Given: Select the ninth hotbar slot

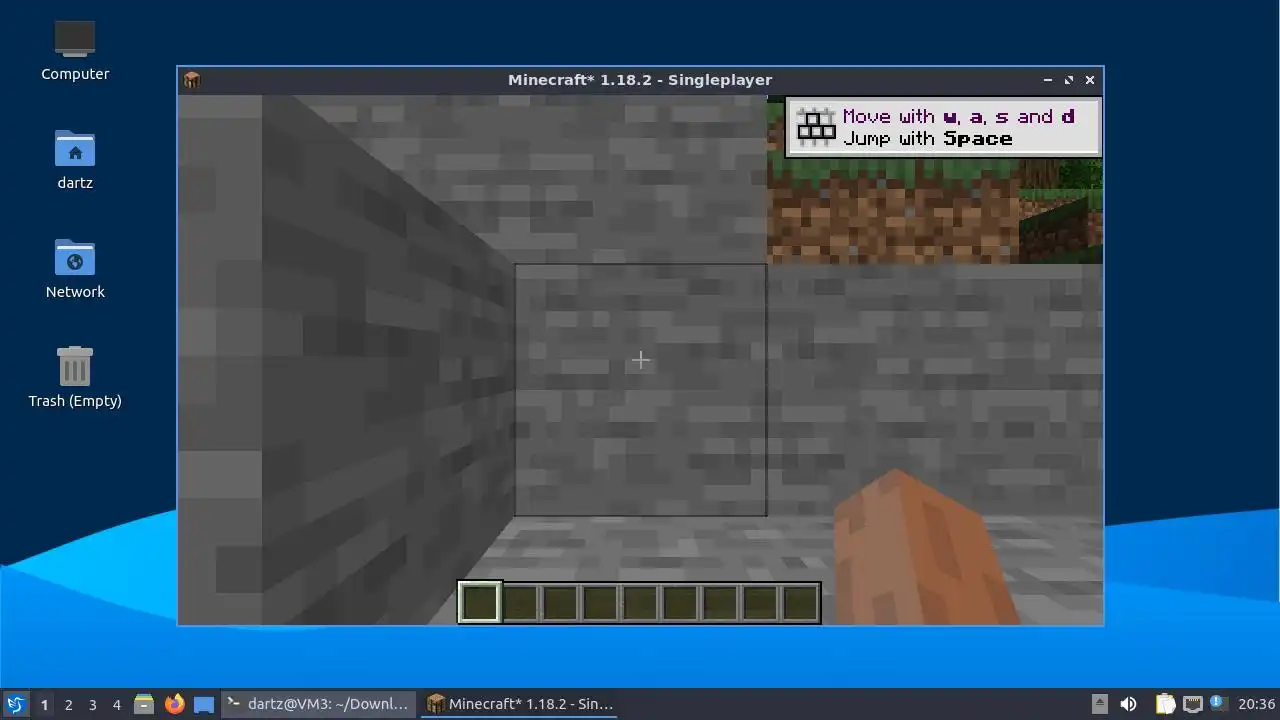Looking at the screenshot, I should [x=800, y=602].
